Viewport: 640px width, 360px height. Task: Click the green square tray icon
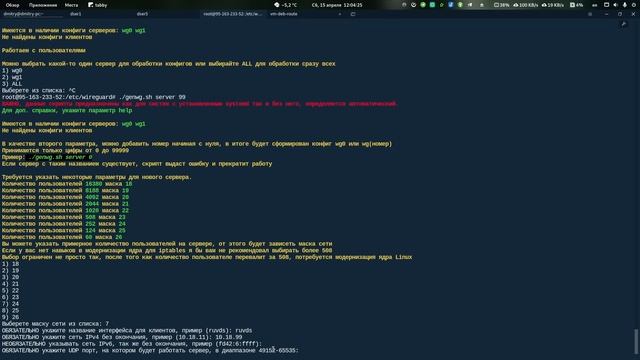coord(432,5)
